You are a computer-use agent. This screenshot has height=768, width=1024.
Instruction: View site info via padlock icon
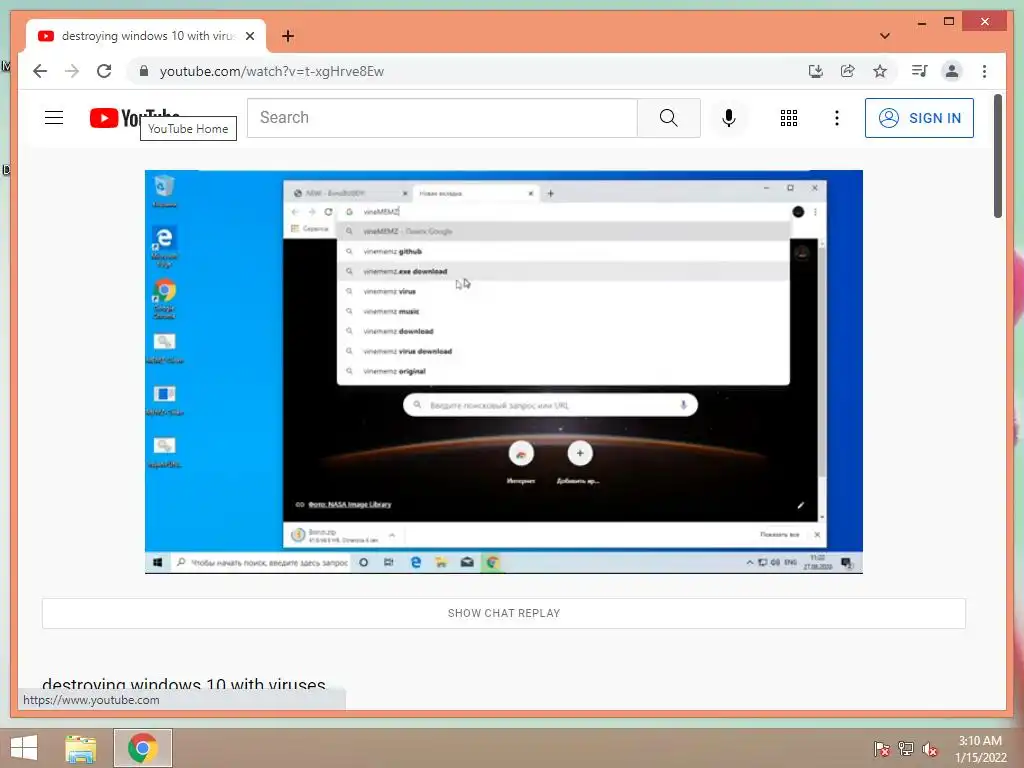(x=144, y=71)
